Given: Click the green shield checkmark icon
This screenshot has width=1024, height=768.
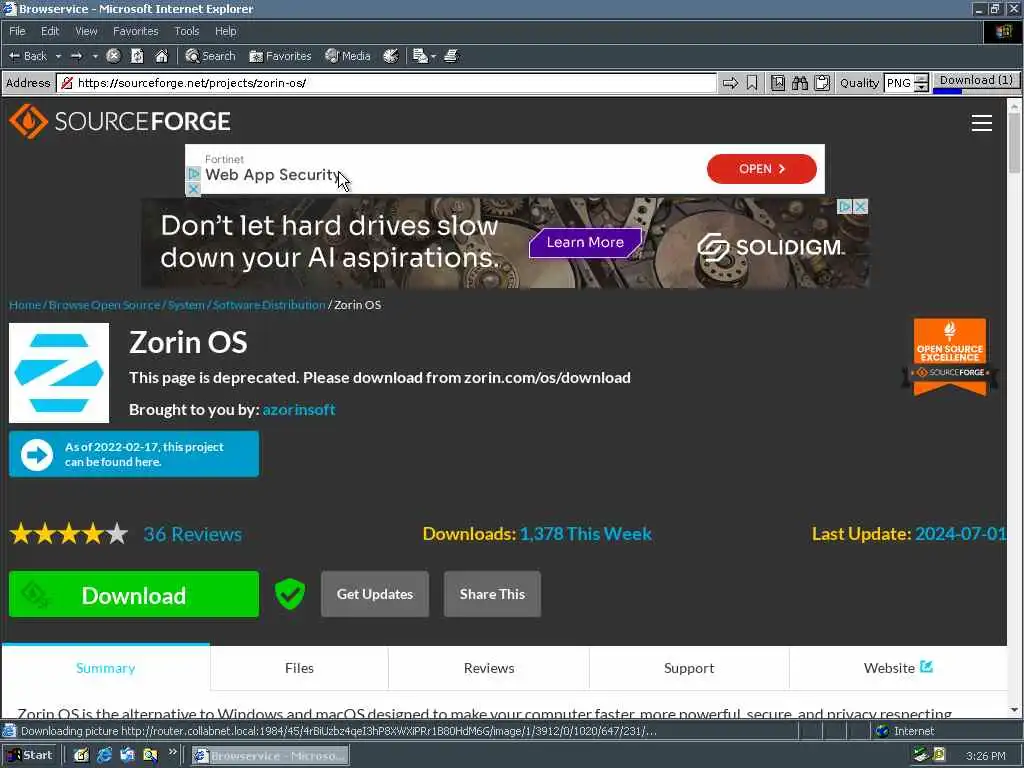Looking at the screenshot, I should click(x=290, y=594).
